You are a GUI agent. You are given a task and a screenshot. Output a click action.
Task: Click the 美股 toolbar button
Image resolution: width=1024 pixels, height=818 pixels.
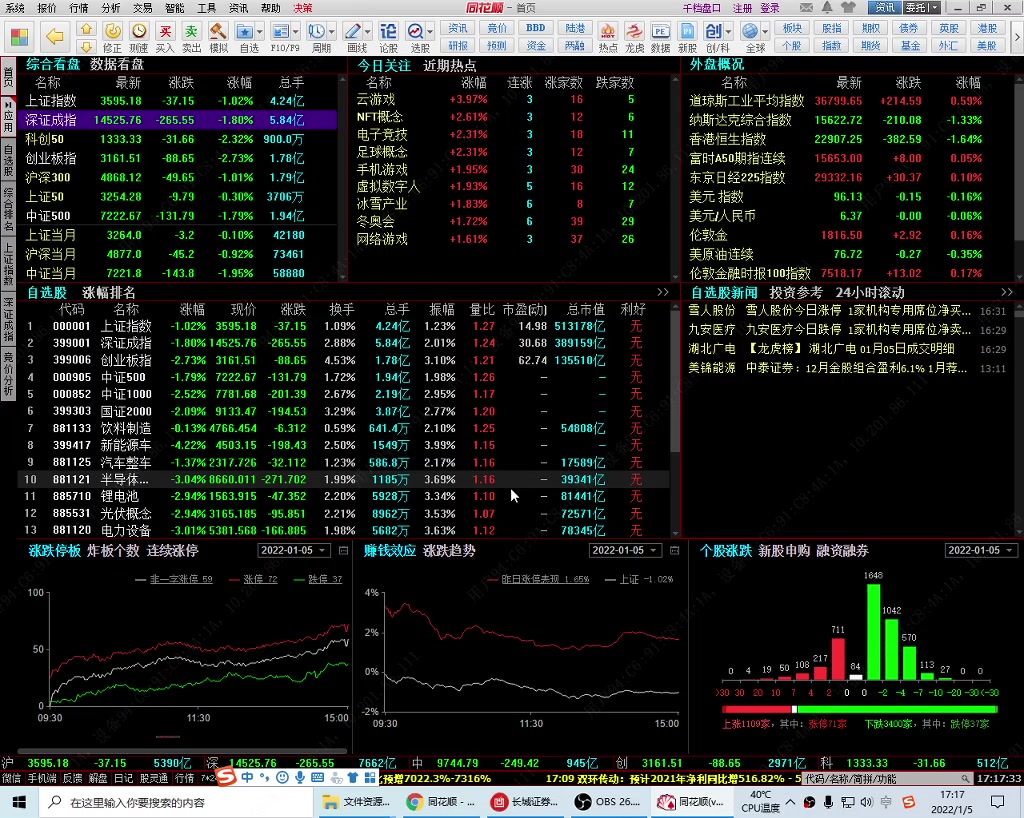(x=987, y=46)
